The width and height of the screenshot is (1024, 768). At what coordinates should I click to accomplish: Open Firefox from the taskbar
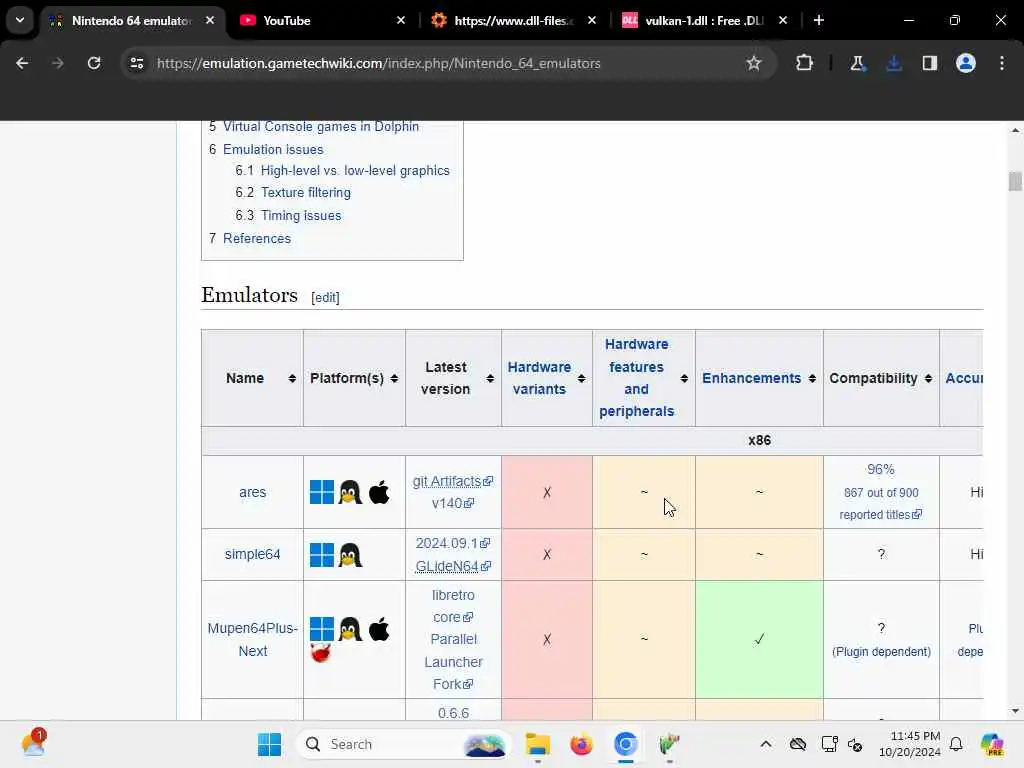pyautogui.click(x=581, y=744)
